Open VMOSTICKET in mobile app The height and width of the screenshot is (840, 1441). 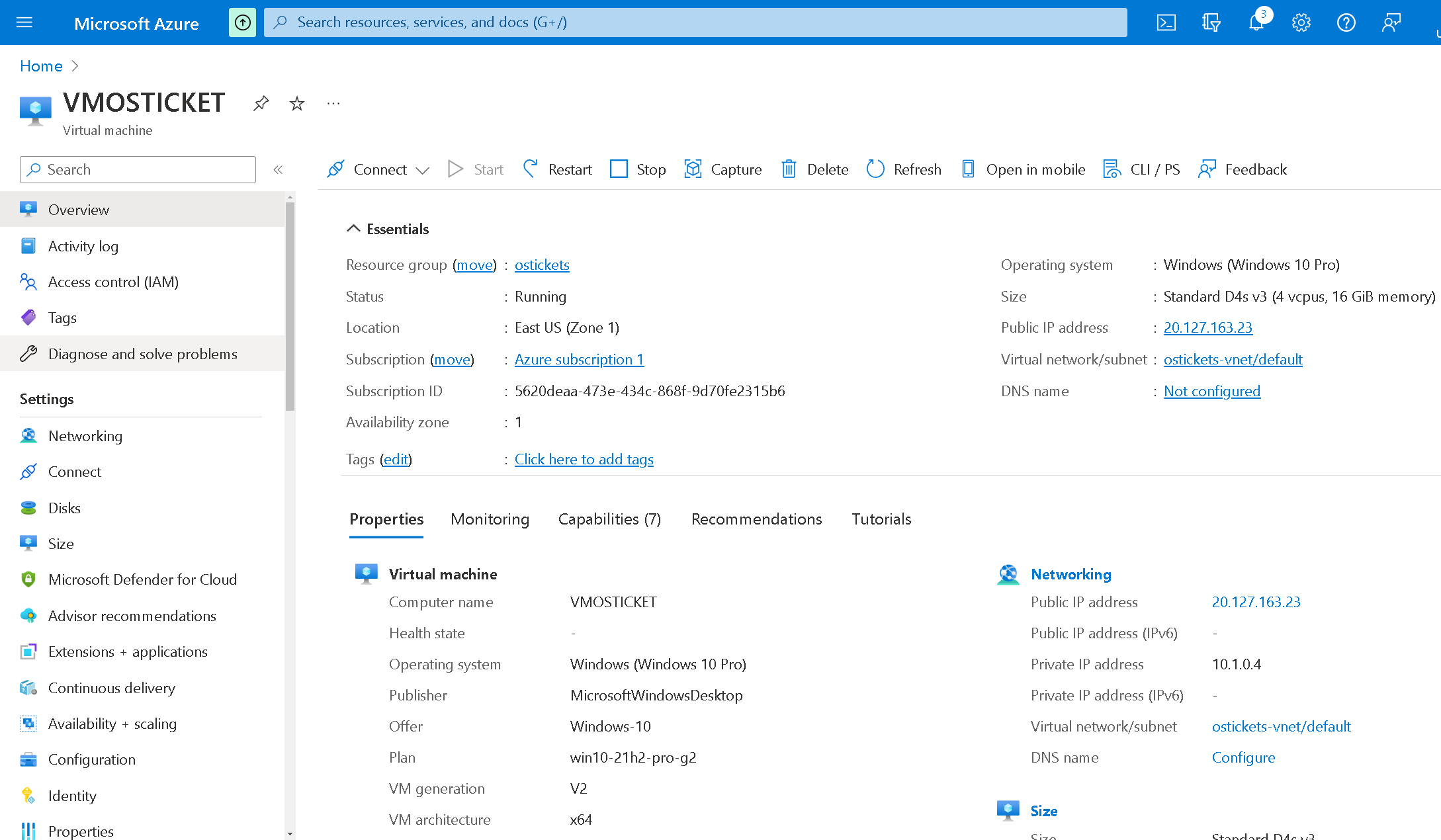click(x=1022, y=169)
